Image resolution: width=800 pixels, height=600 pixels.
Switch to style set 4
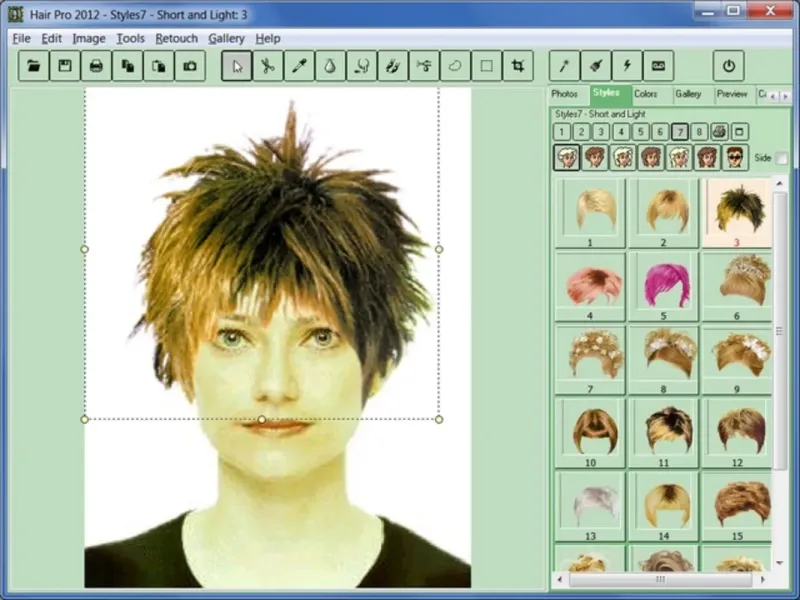pos(621,132)
